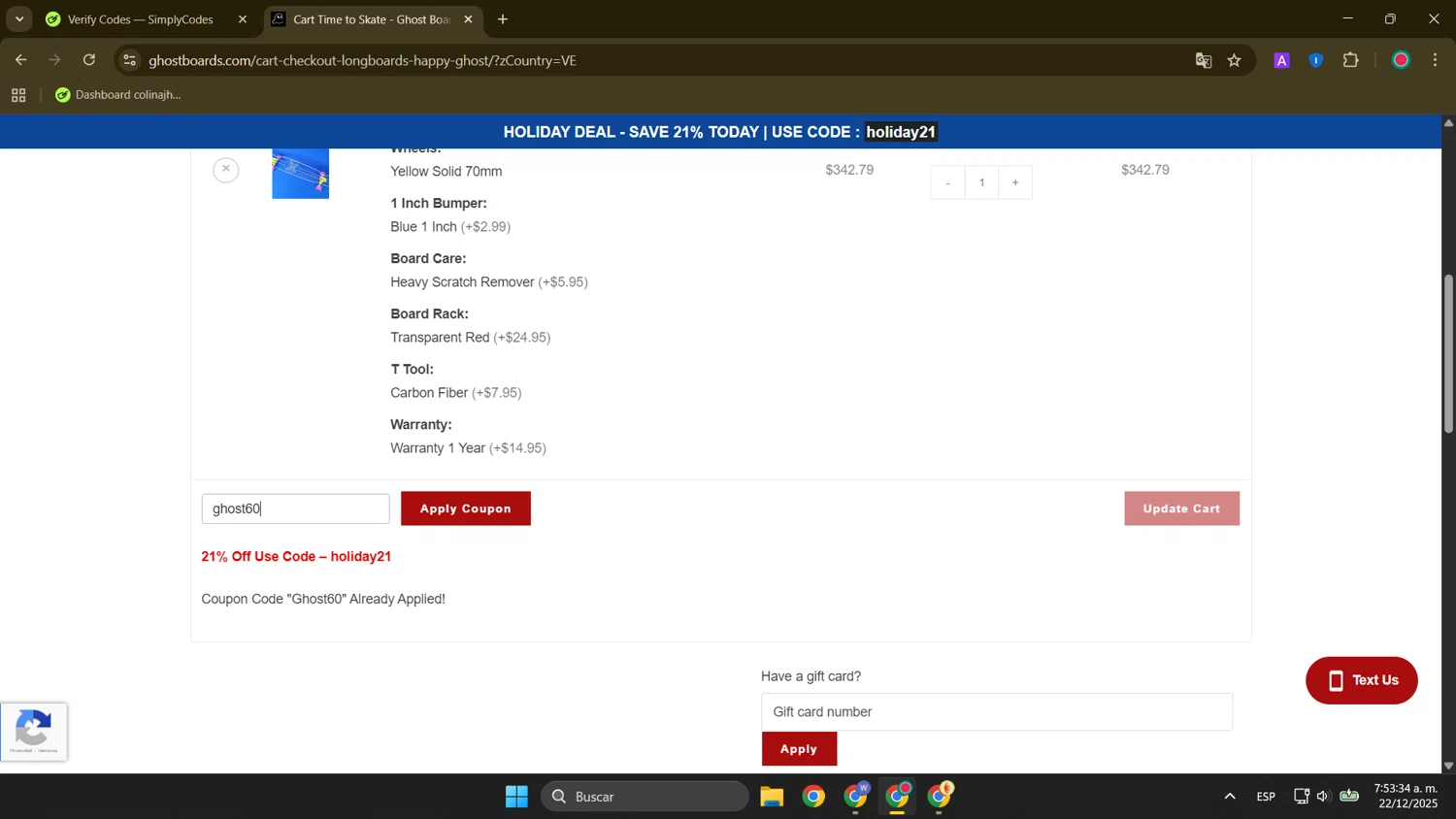This screenshot has height=819, width=1456.
Task: Click the page vertical scrollbar thumb
Action: 1448,354
